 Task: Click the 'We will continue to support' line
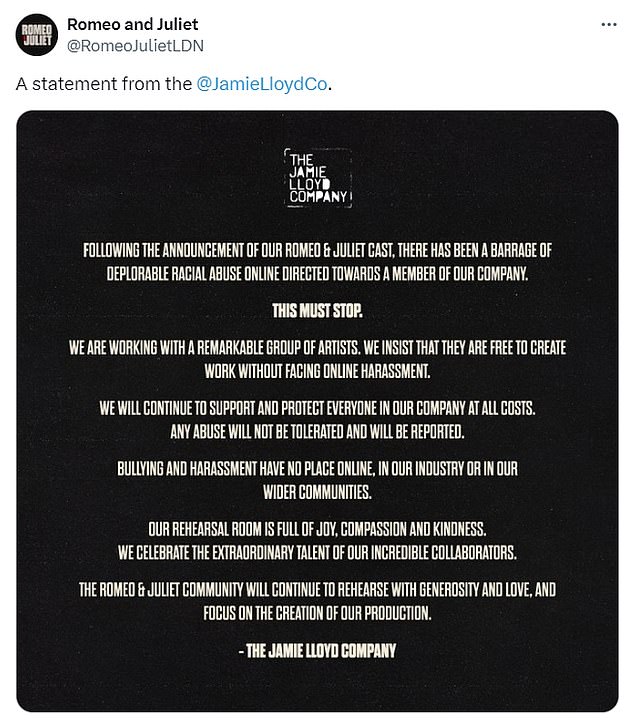pyautogui.click(x=317, y=409)
